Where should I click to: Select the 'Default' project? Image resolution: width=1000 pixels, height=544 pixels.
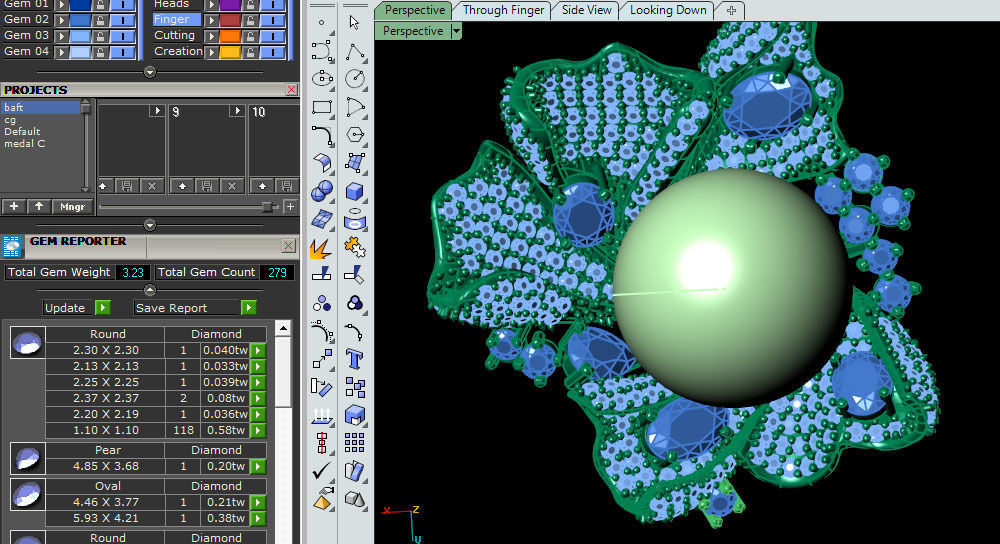pos(22,132)
